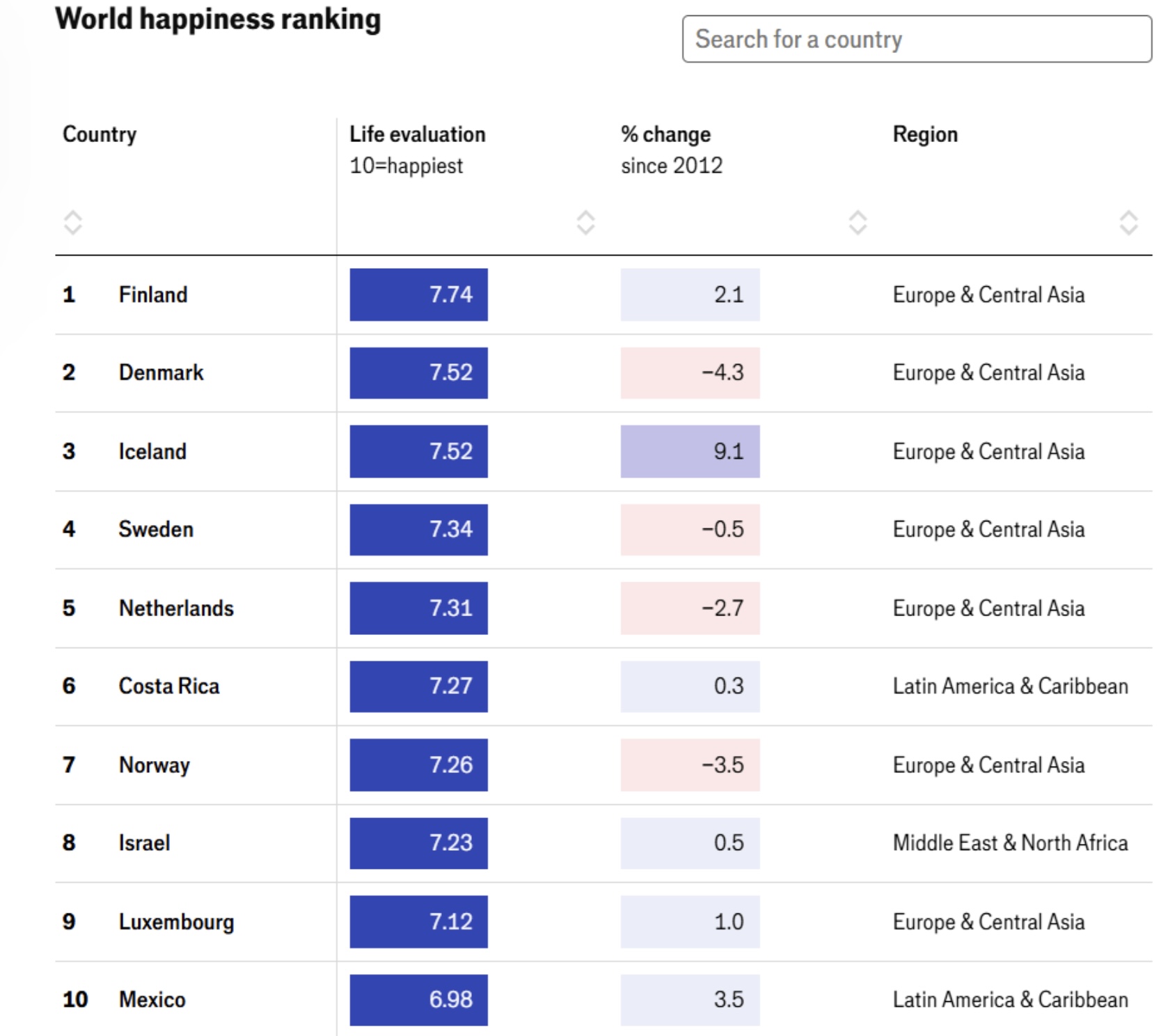Viewport: 1168px width, 1036px height.
Task: Click the Search for a country field
Action: (x=916, y=40)
